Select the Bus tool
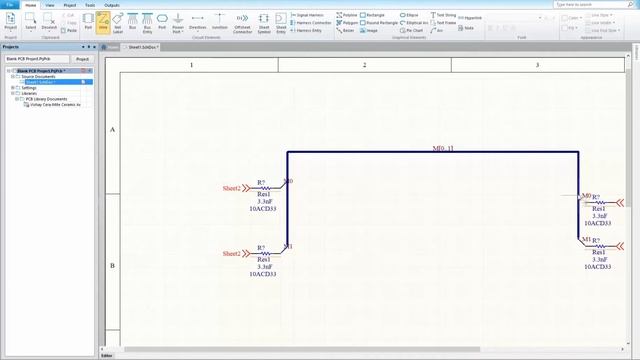The height and width of the screenshot is (360, 640). coord(132,22)
